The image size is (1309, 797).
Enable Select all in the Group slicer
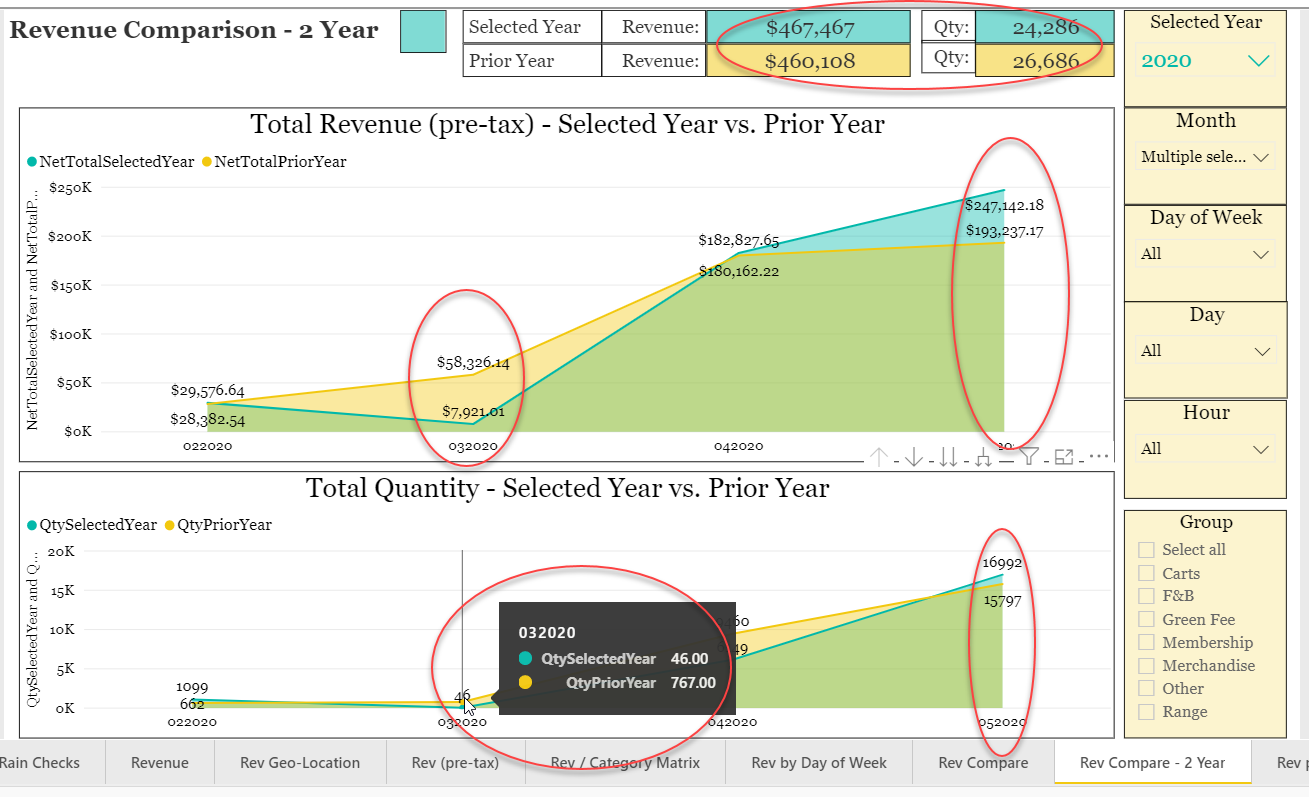1144,549
